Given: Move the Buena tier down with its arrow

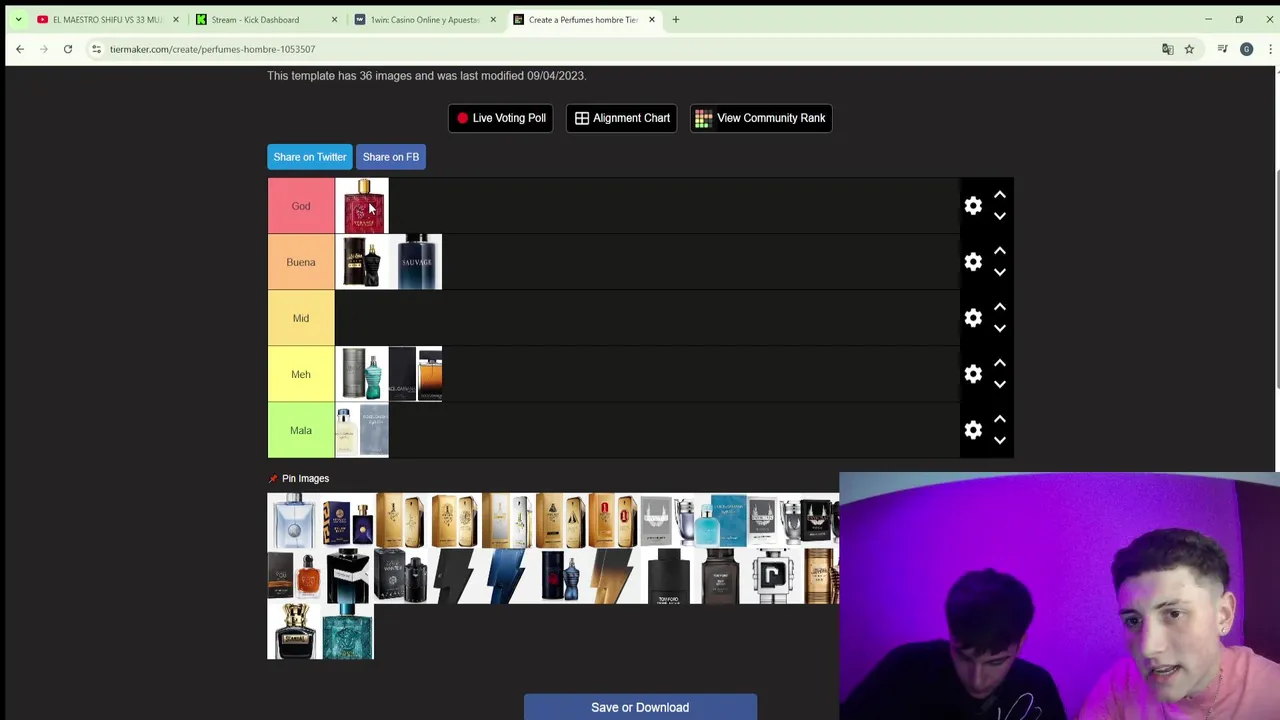Looking at the screenshot, I should click(999, 272).
